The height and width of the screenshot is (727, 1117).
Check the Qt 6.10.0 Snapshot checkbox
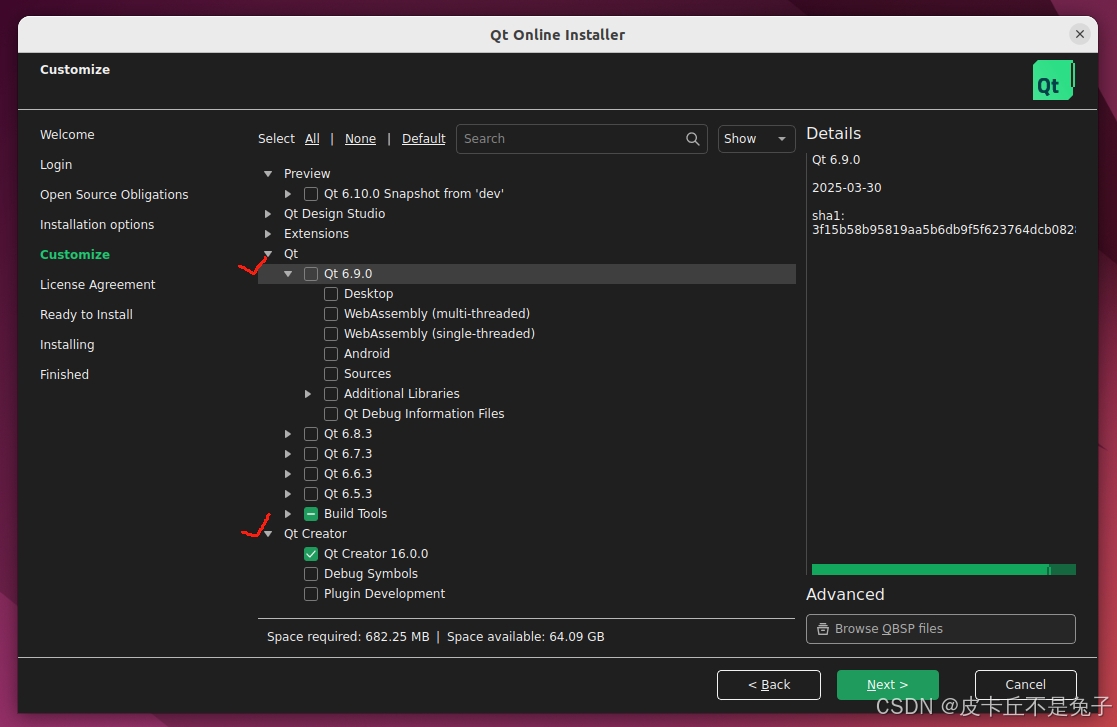click(x=311, y=194)
